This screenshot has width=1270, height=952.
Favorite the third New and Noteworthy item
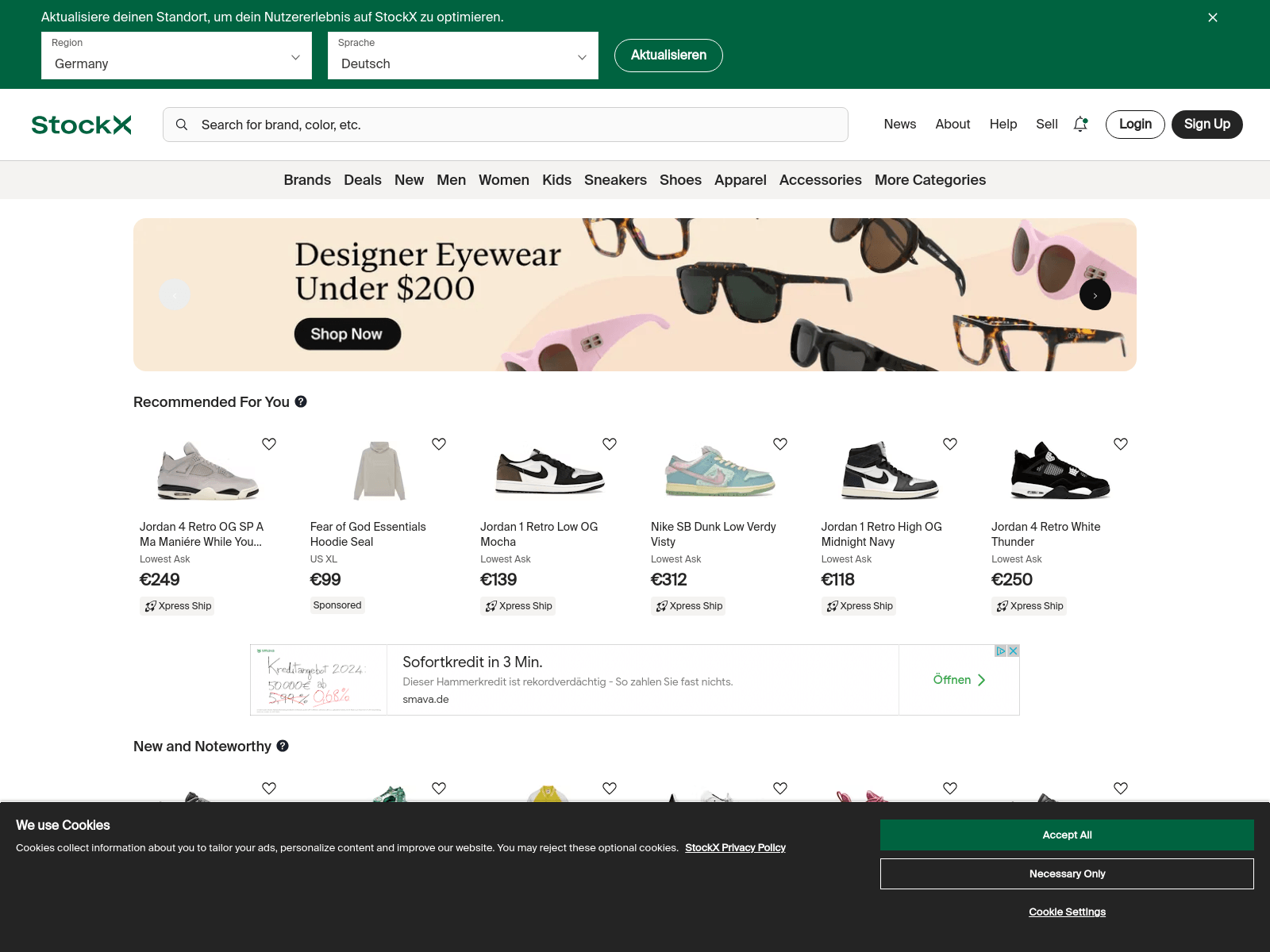pyautogui.click(x=610, y=789)
